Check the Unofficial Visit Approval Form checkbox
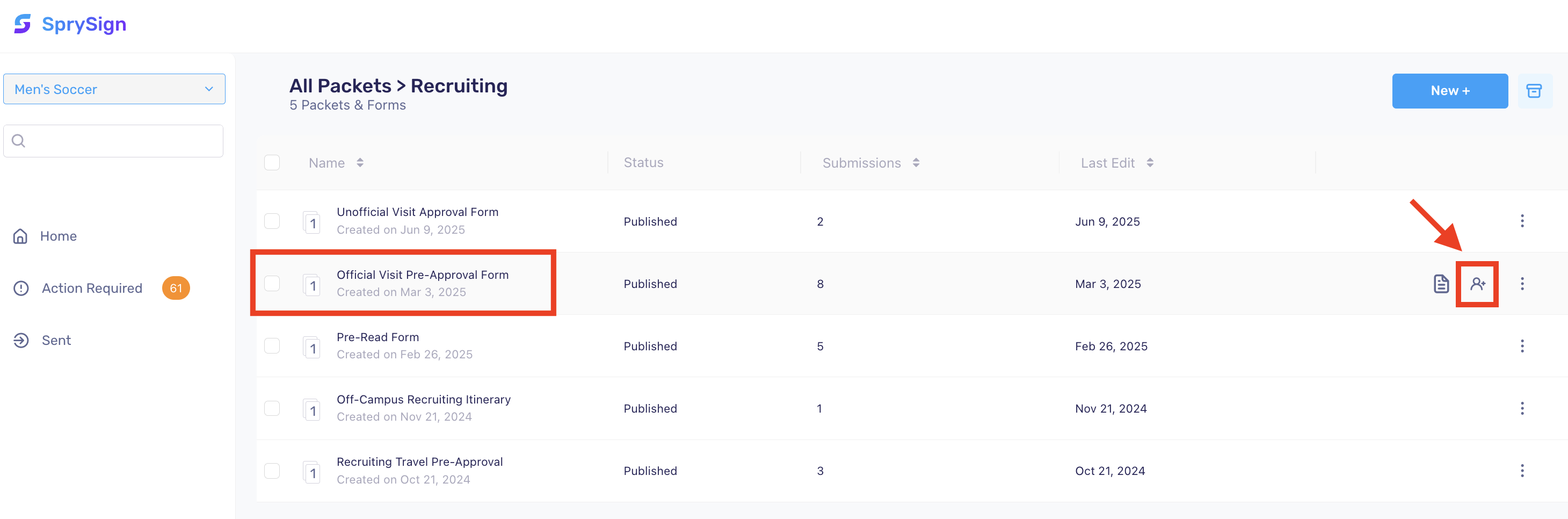Screen dimensions: 1568x519 pyautogui.click(x=272, y=221)
